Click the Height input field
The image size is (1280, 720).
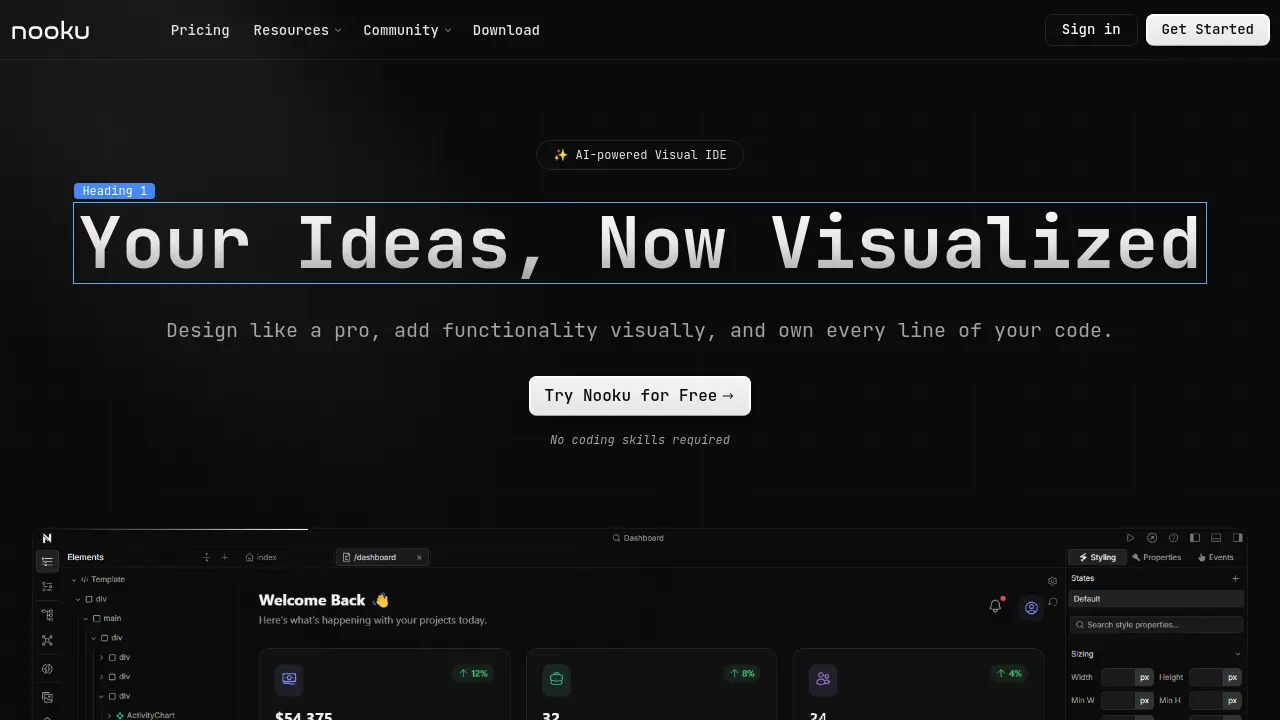point(1206,677)
